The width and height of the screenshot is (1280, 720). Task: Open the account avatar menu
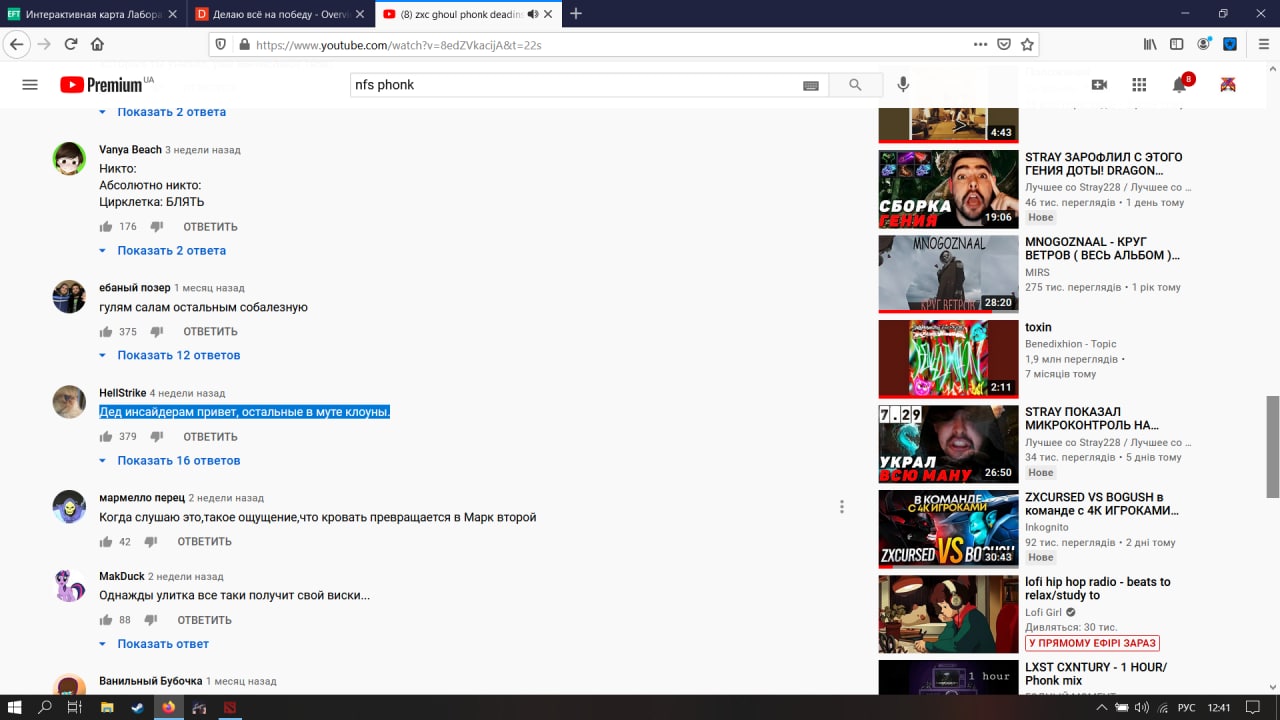1228,85
